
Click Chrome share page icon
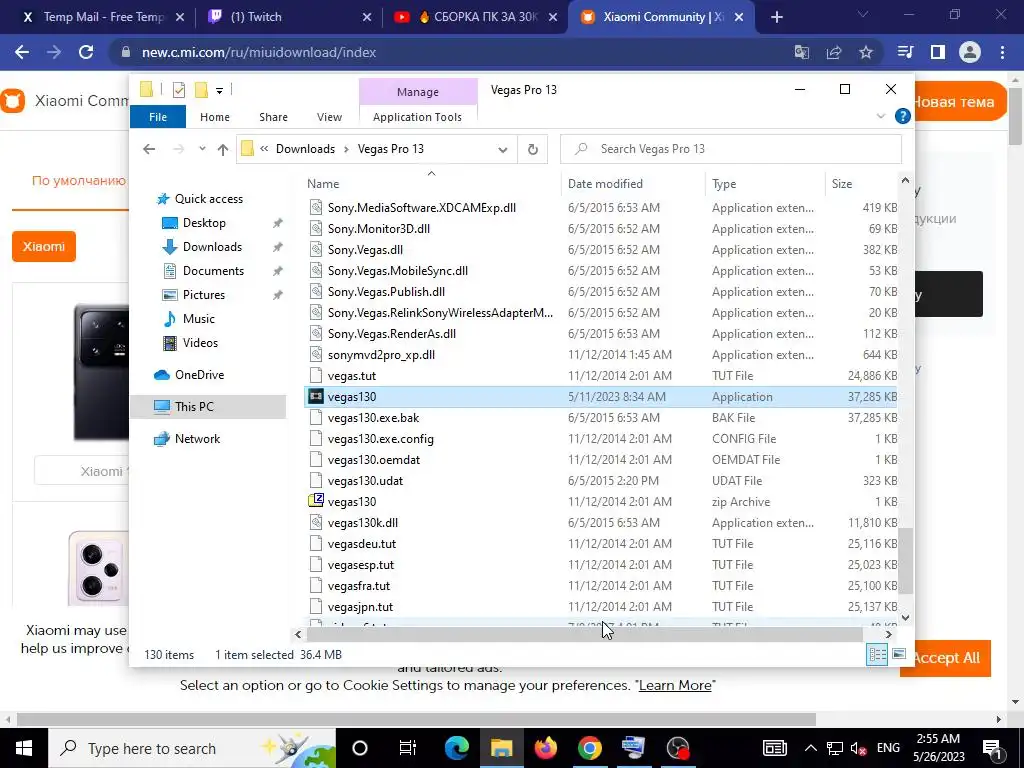pos(834,52)
